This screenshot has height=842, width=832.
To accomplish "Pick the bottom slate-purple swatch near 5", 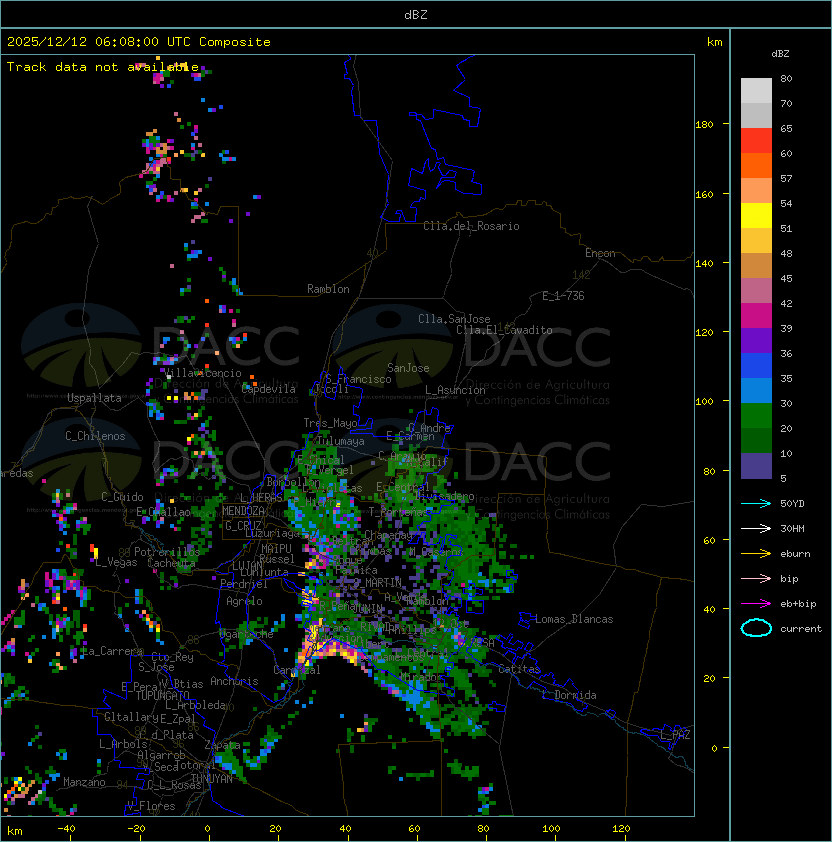I will coord(756,466).
